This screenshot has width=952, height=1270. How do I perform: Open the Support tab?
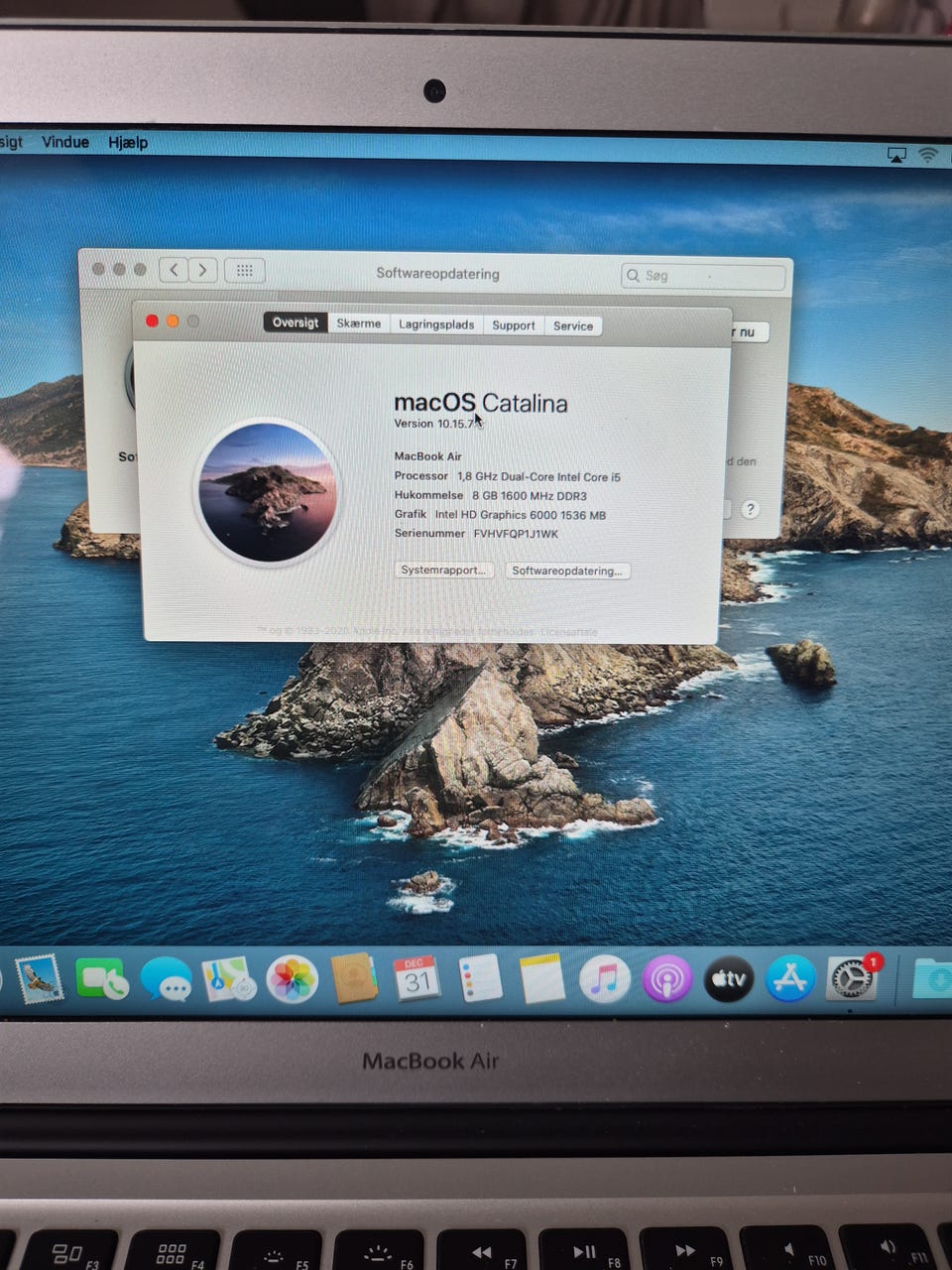(x=514, y=325)
